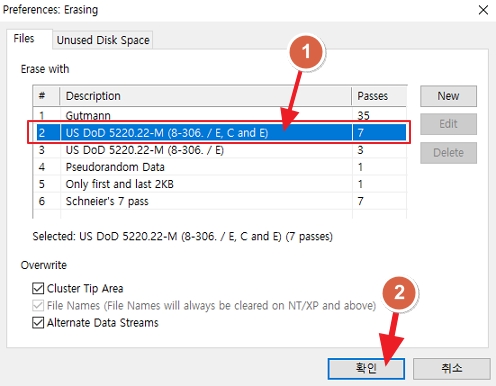This screenshot has width=496, height=386.
Task: Select Schneier's 7 pass method
Action: (x=219, y=201)
